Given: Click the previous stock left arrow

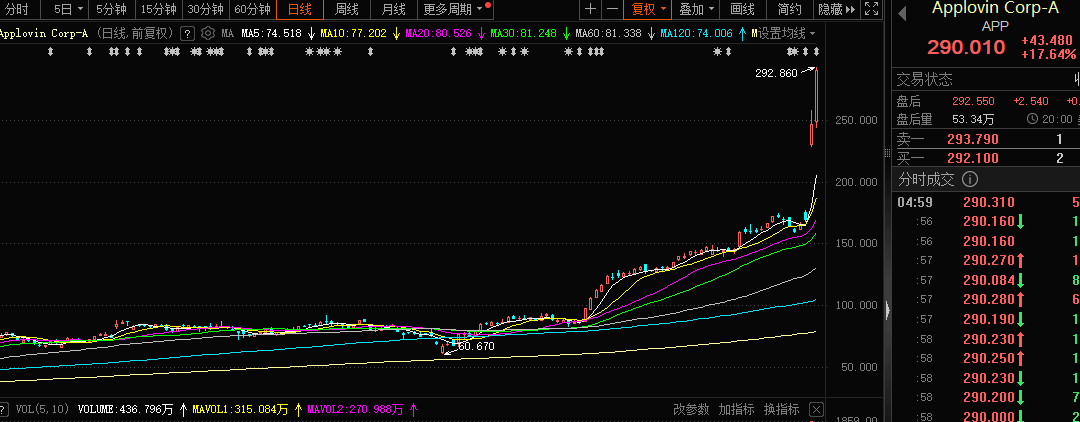Looking at the screenshot, I should point(901,14).
